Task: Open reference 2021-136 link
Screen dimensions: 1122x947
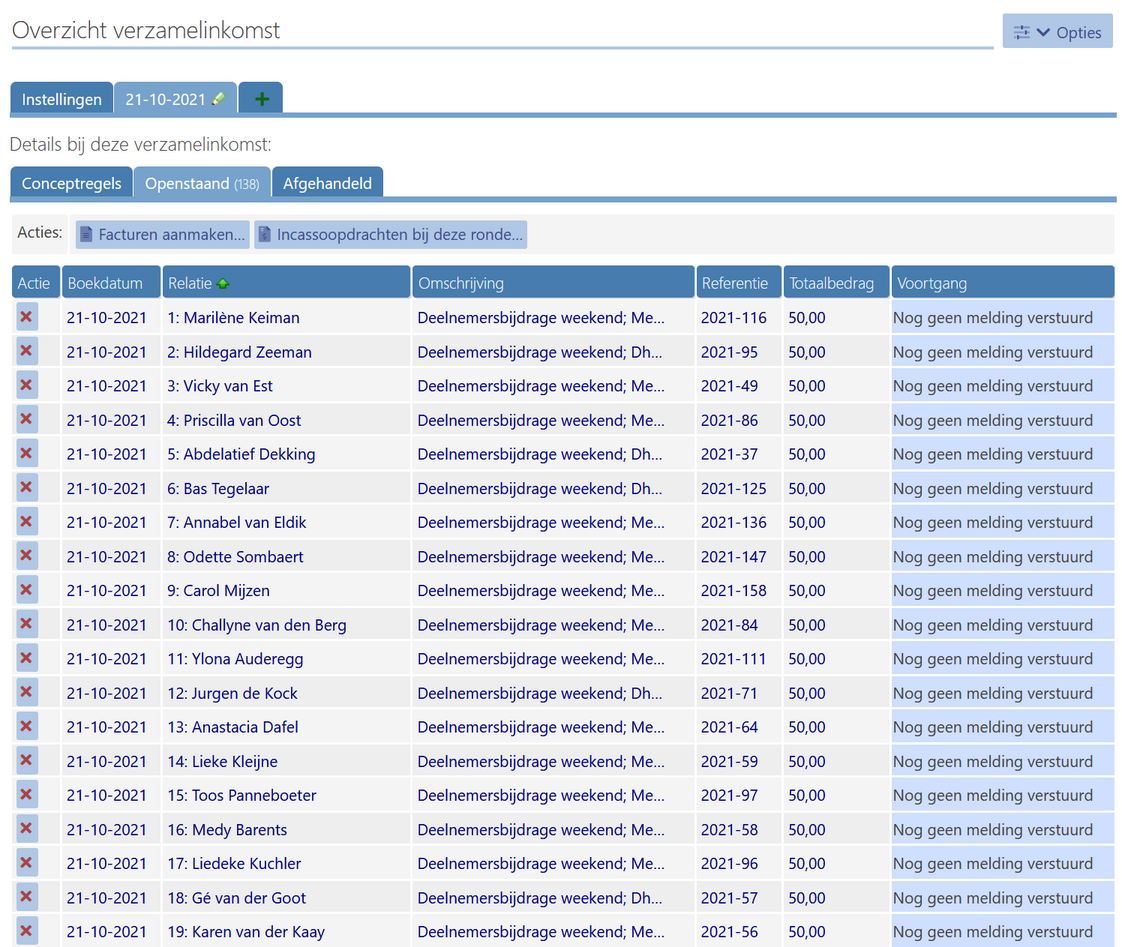Action: coord(733,522)
